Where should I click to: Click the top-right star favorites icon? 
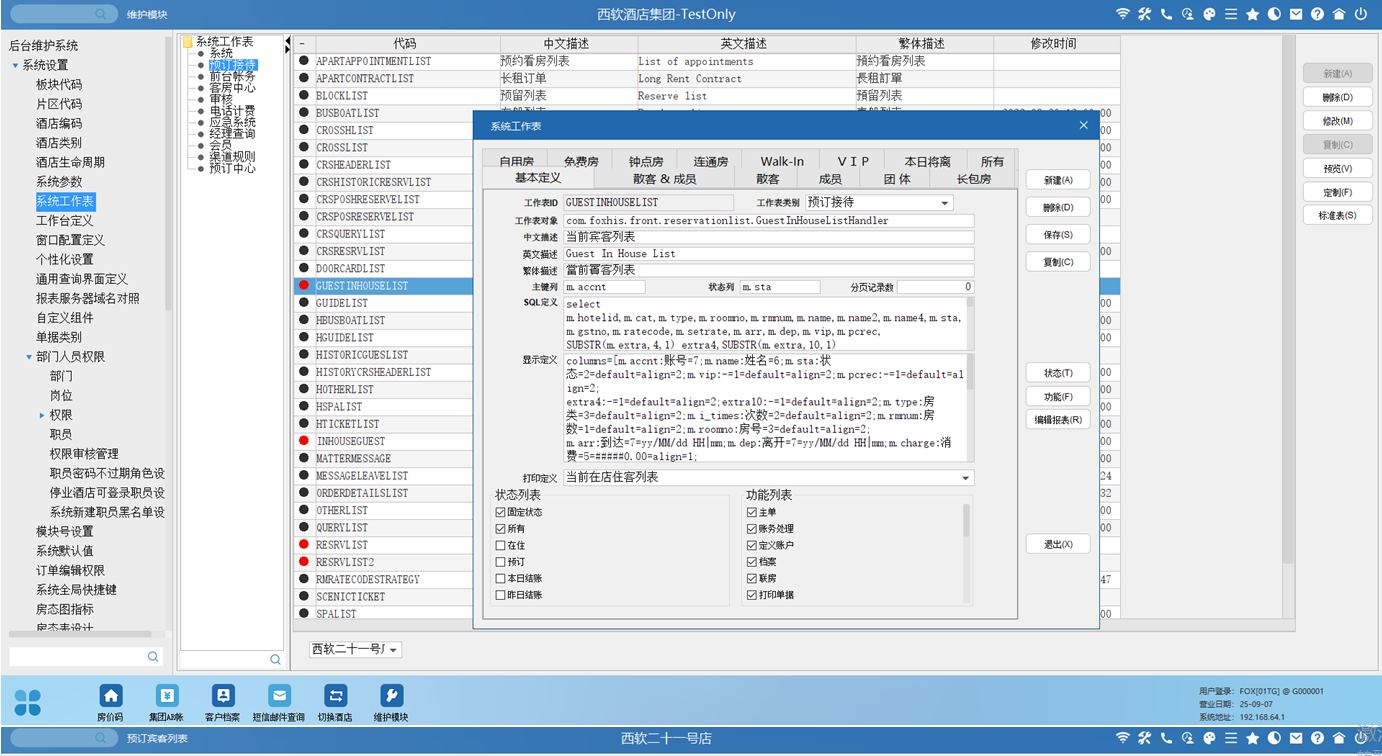click(1253, 14)
